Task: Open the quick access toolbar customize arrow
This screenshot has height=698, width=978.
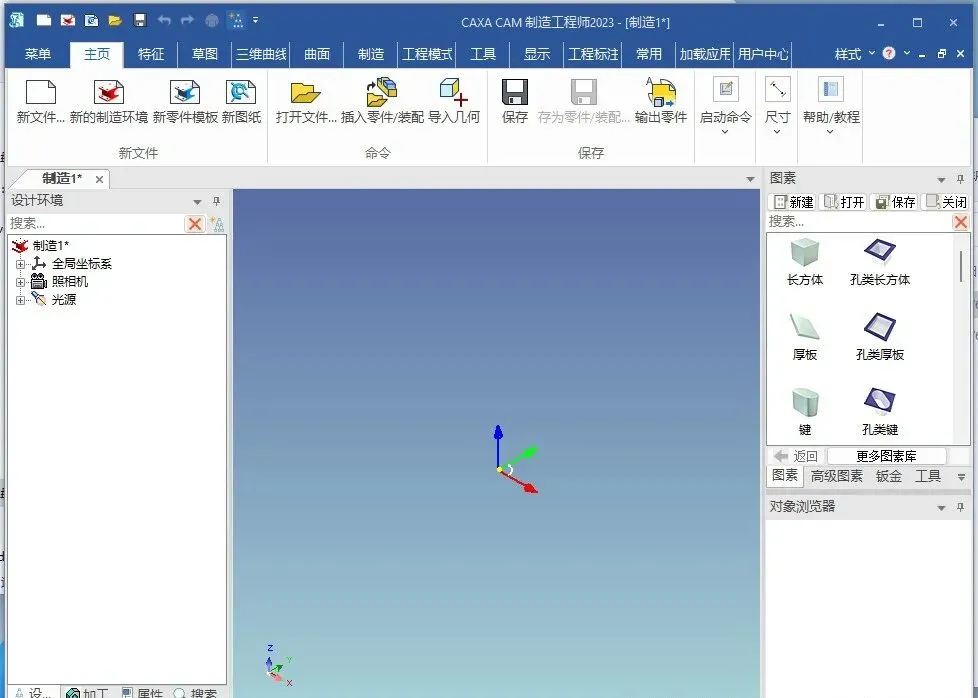Action: [x=255, y=21]
